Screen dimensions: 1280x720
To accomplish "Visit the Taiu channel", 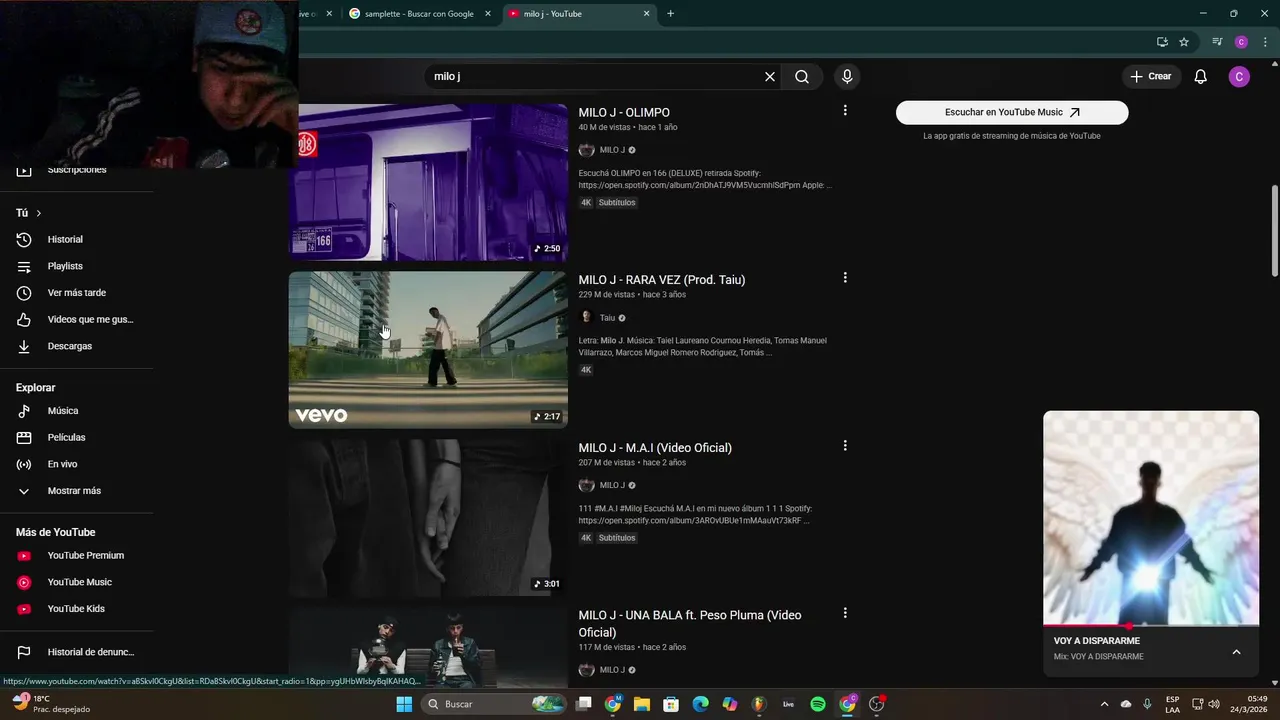I will click(607, 318).
